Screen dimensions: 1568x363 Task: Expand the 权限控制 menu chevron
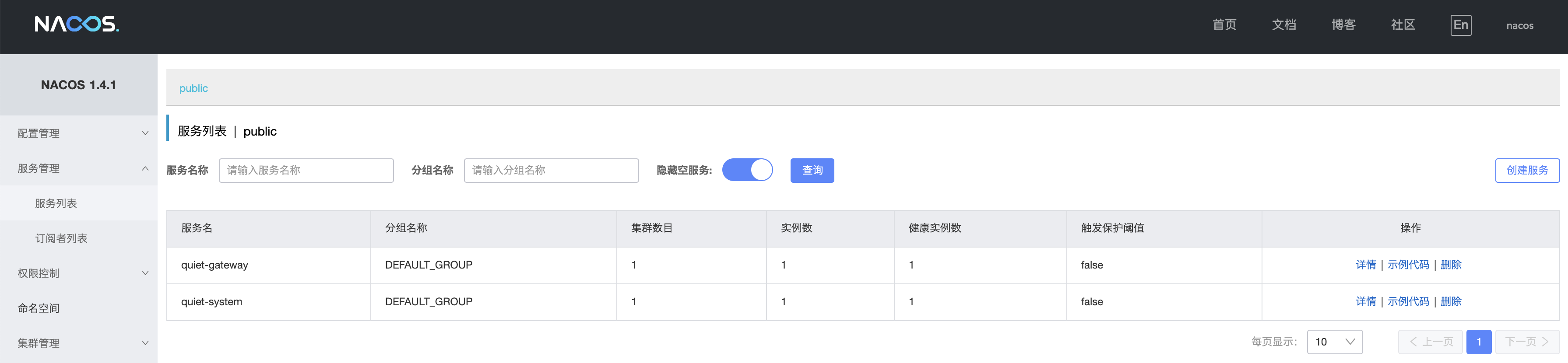point(145,274)
